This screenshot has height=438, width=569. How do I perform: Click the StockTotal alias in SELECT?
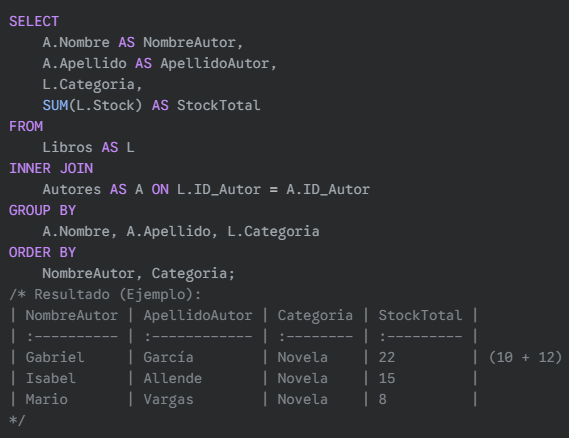point(218,106)
